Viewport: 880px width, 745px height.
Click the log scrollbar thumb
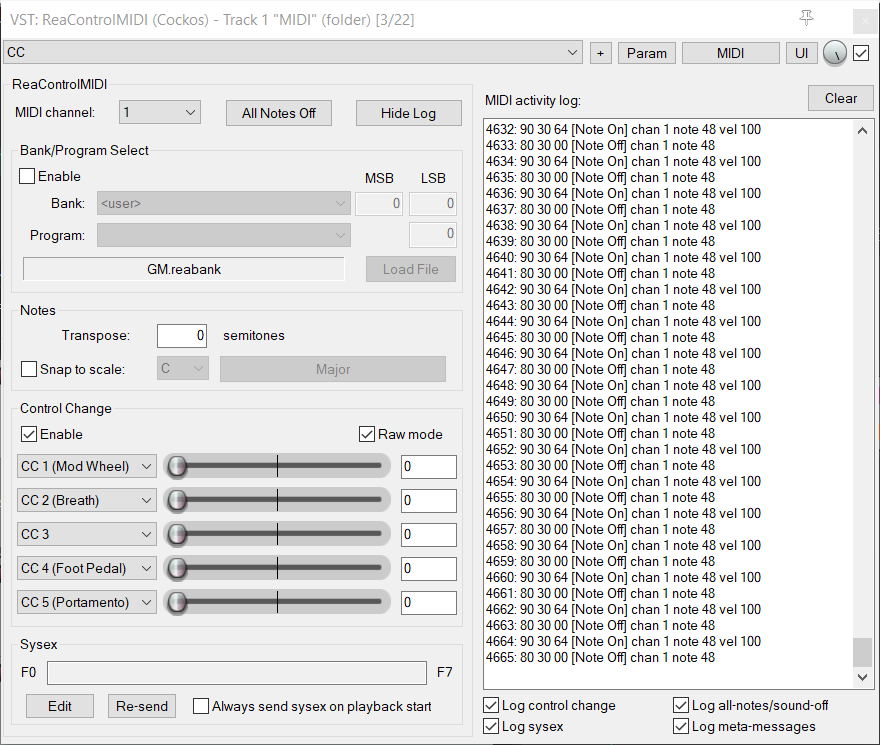(x=863, y=651)
